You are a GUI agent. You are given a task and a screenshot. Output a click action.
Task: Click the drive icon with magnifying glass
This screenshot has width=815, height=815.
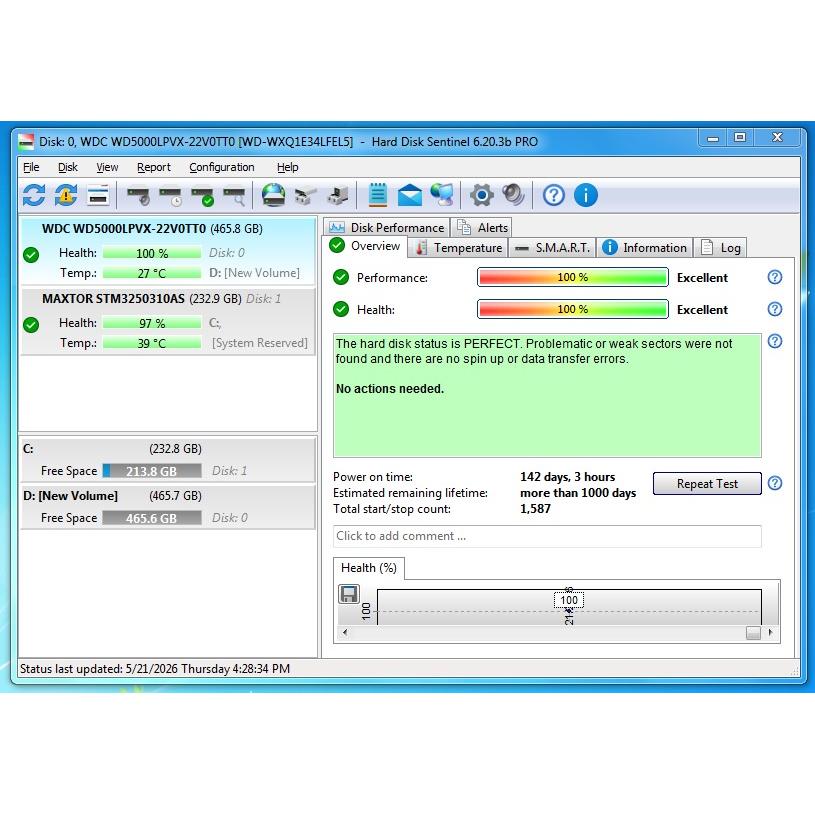pos(234,196)
